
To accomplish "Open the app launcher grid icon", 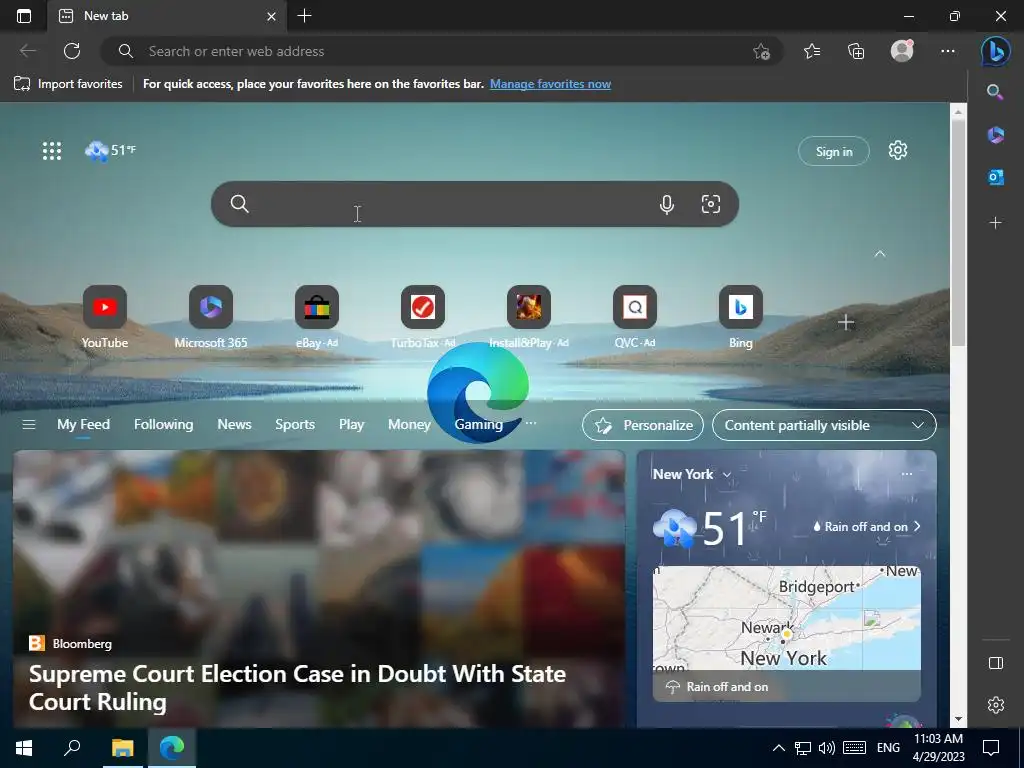I will pyautogui.click(x=52, y=151).
